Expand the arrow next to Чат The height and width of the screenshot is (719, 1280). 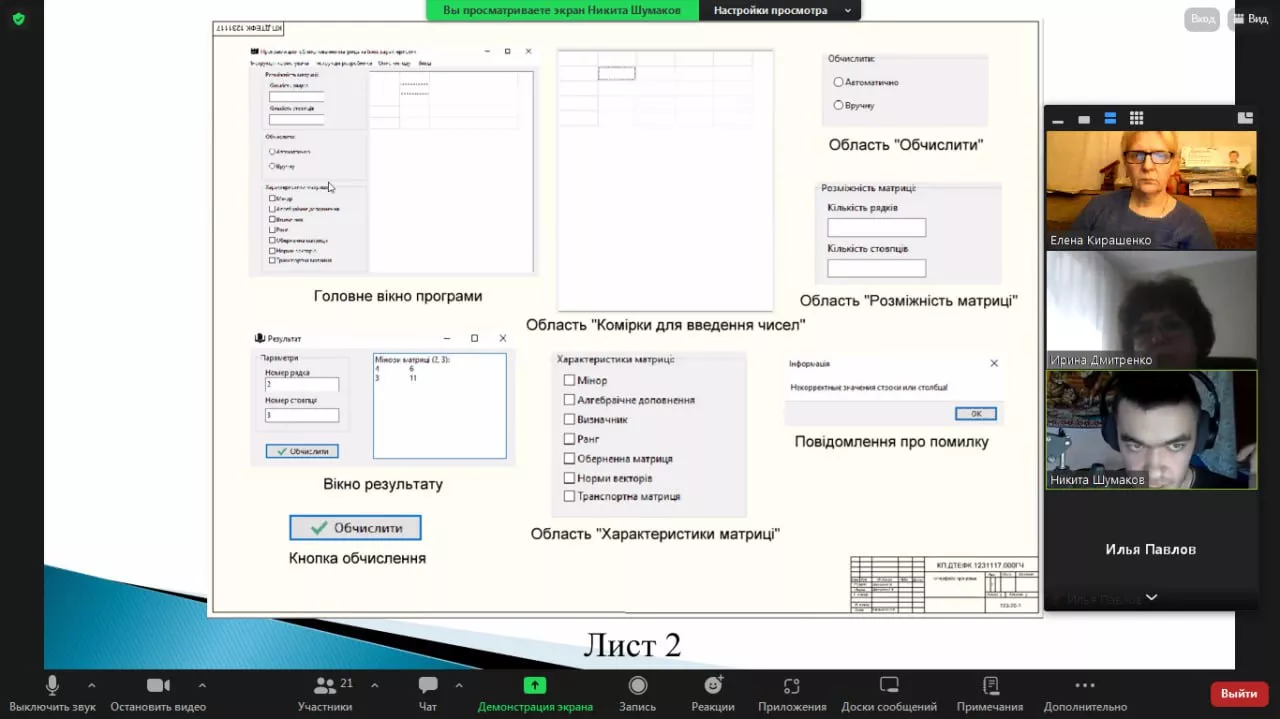point(459,686)
